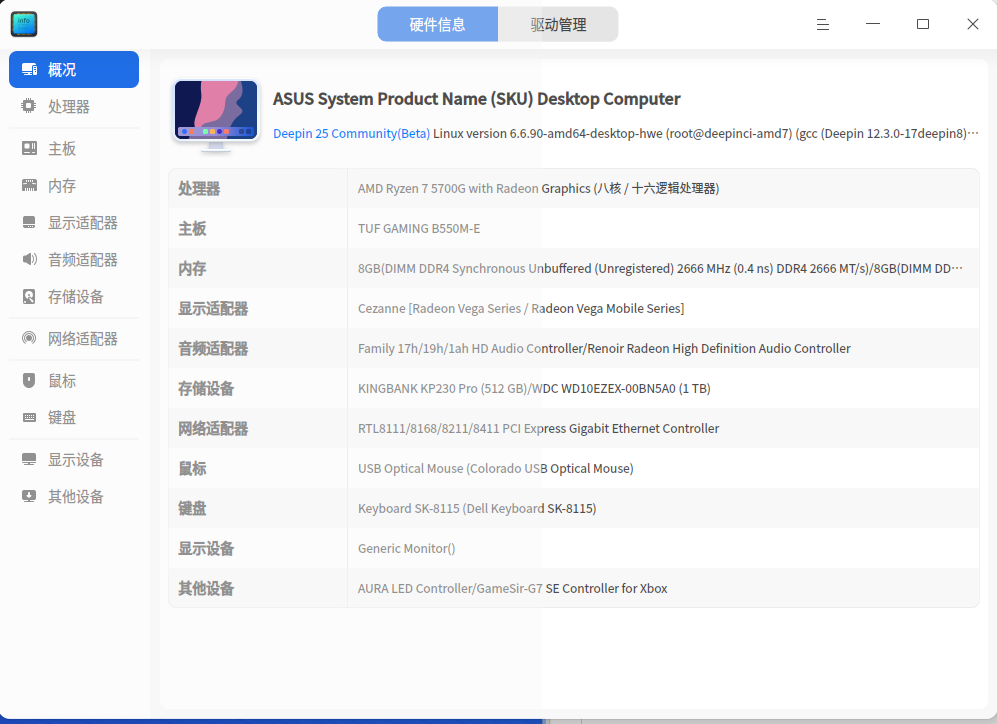
Task: Click the Cezanne Radeon Vega Series value
Action: (521, 308)
